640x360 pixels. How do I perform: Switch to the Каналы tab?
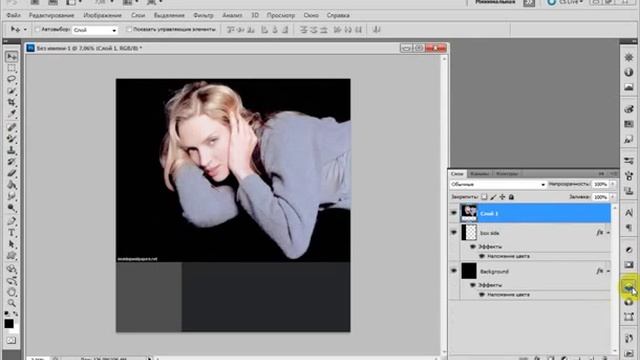(x=480, y=174)
